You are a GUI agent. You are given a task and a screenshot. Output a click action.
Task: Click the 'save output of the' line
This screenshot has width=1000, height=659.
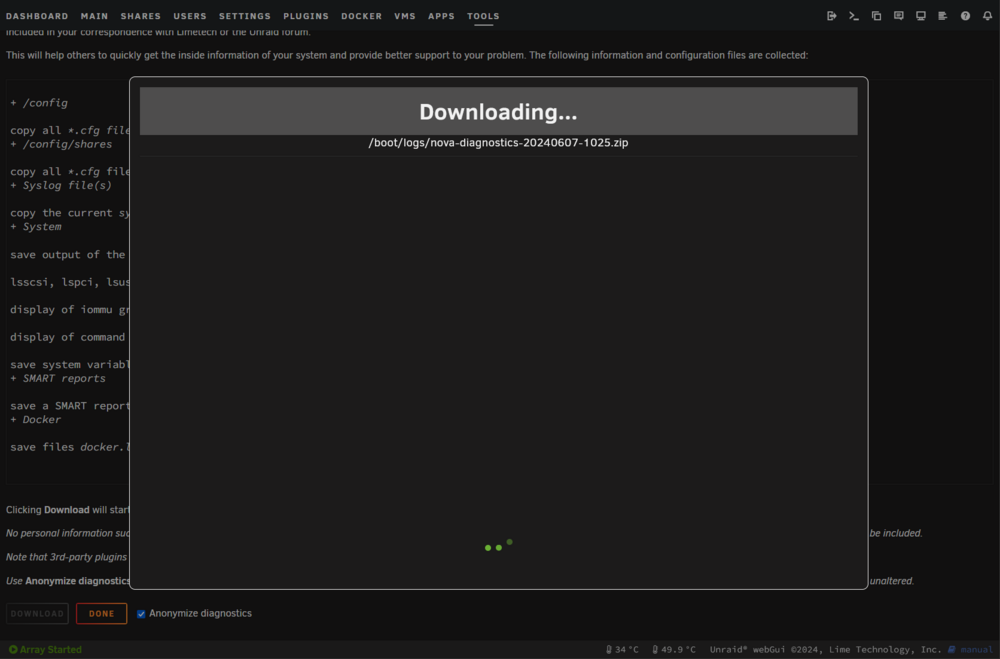pyautogui.click(x=68, y=255)
